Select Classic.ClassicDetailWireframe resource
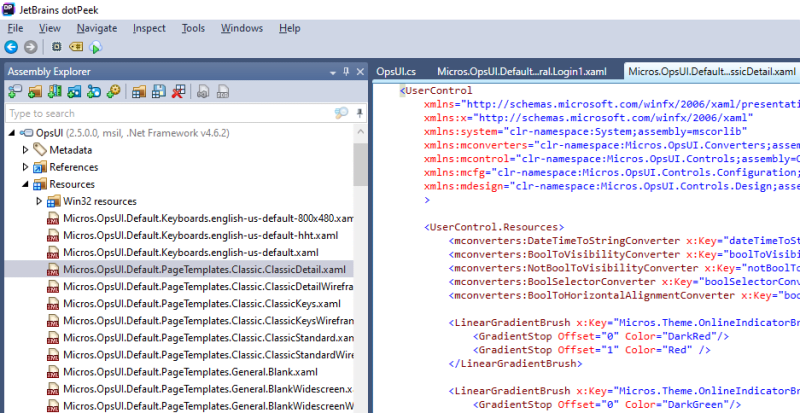Screen dimensions: 800x413 pyautogui.click(x=208, y=286)
